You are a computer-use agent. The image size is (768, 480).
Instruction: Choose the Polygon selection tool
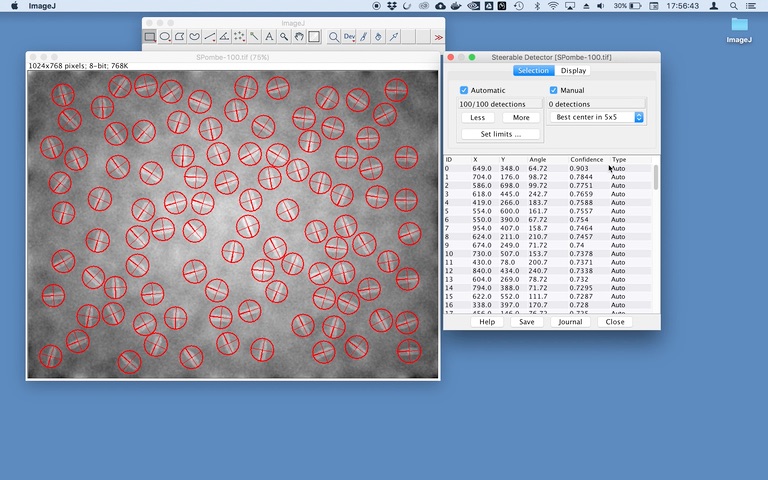(180, 37)
